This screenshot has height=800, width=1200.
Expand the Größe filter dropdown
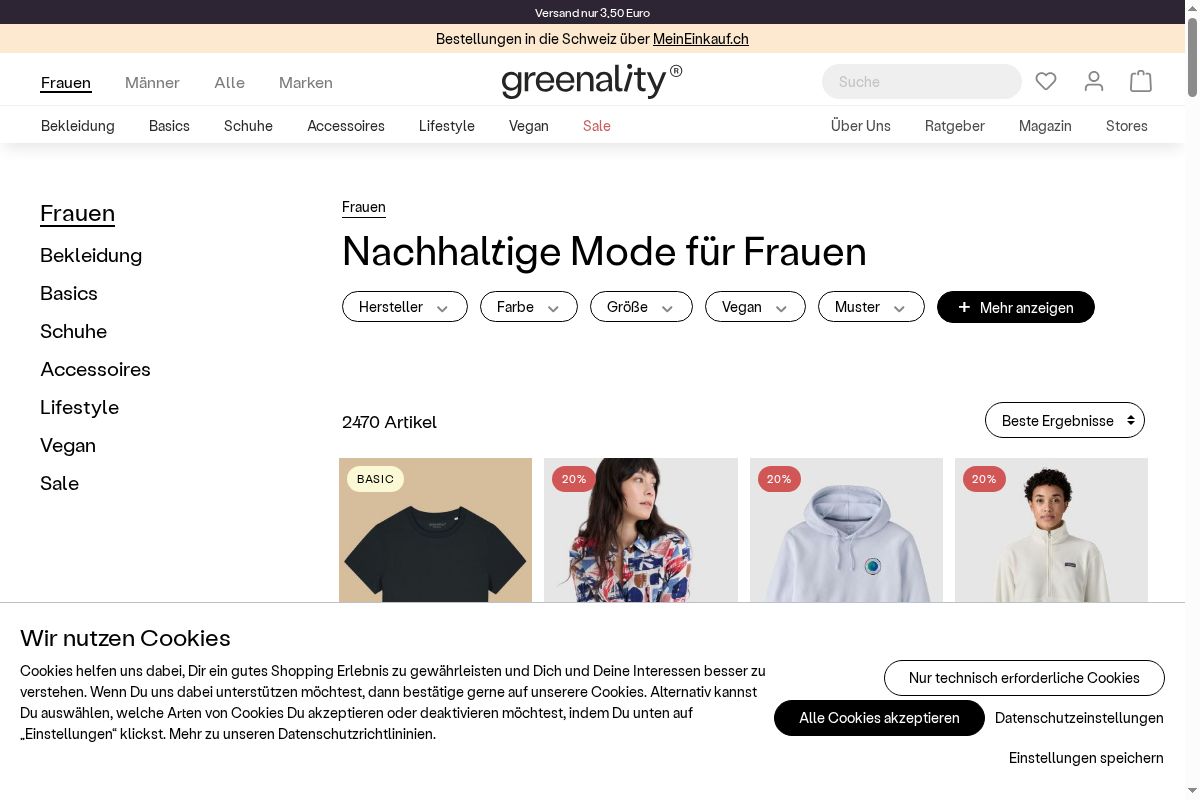641,307
